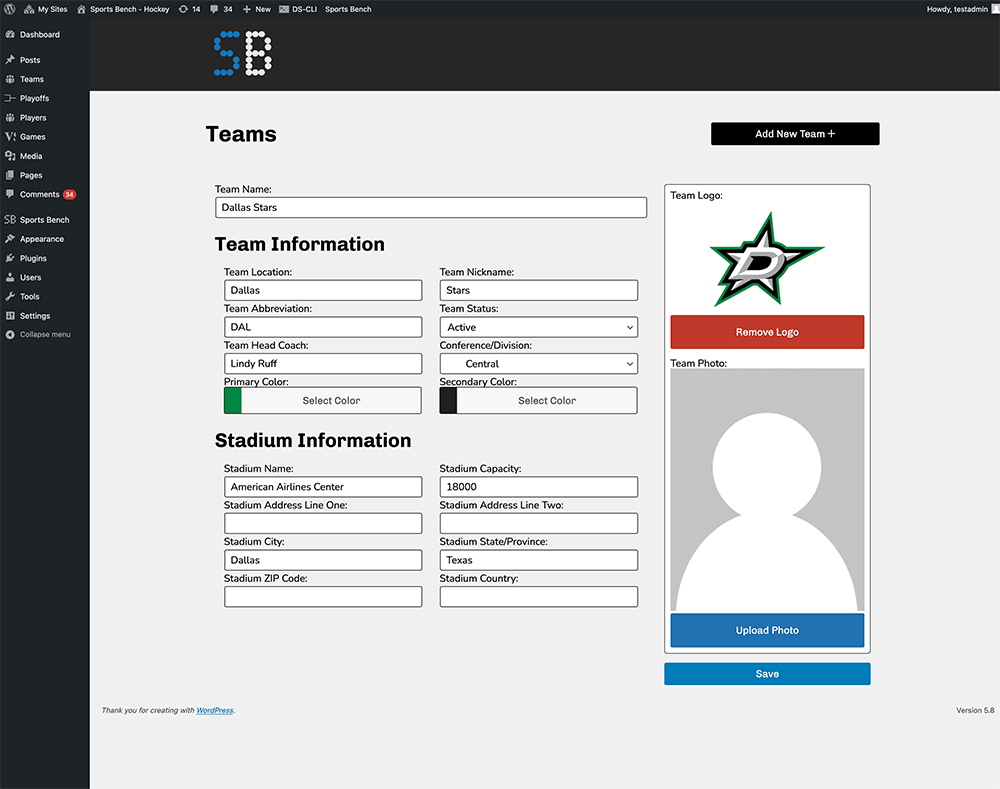Click the Sports Bench SB sidebar icon
Screen dimensions: 1000x789
[x=10, y=219]
